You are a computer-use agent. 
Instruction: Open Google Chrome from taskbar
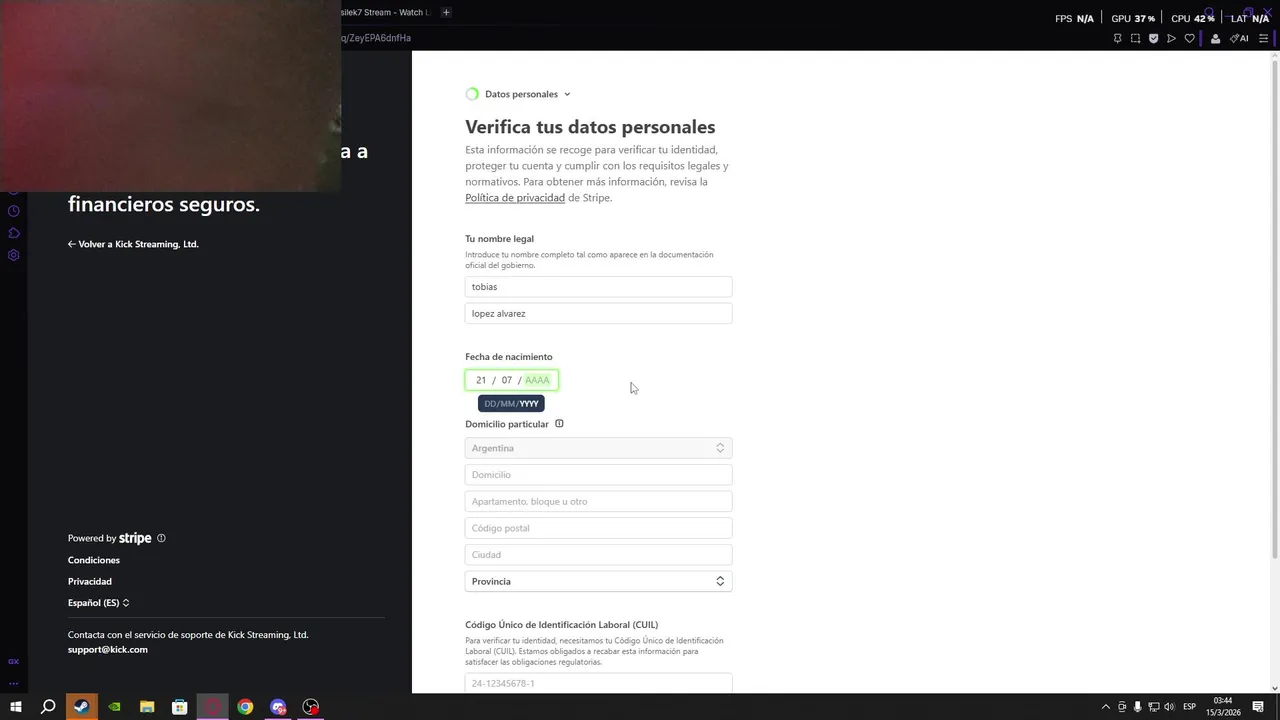[x=245, y=707]
